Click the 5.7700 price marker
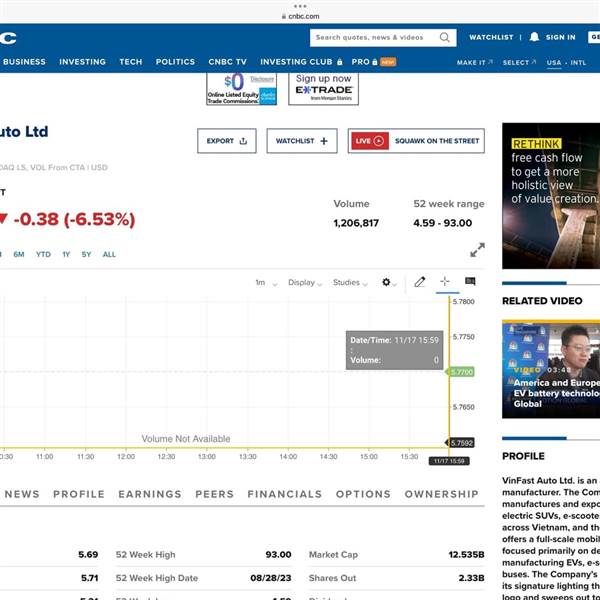Screen dimensions: 600x600 (461, 372)
